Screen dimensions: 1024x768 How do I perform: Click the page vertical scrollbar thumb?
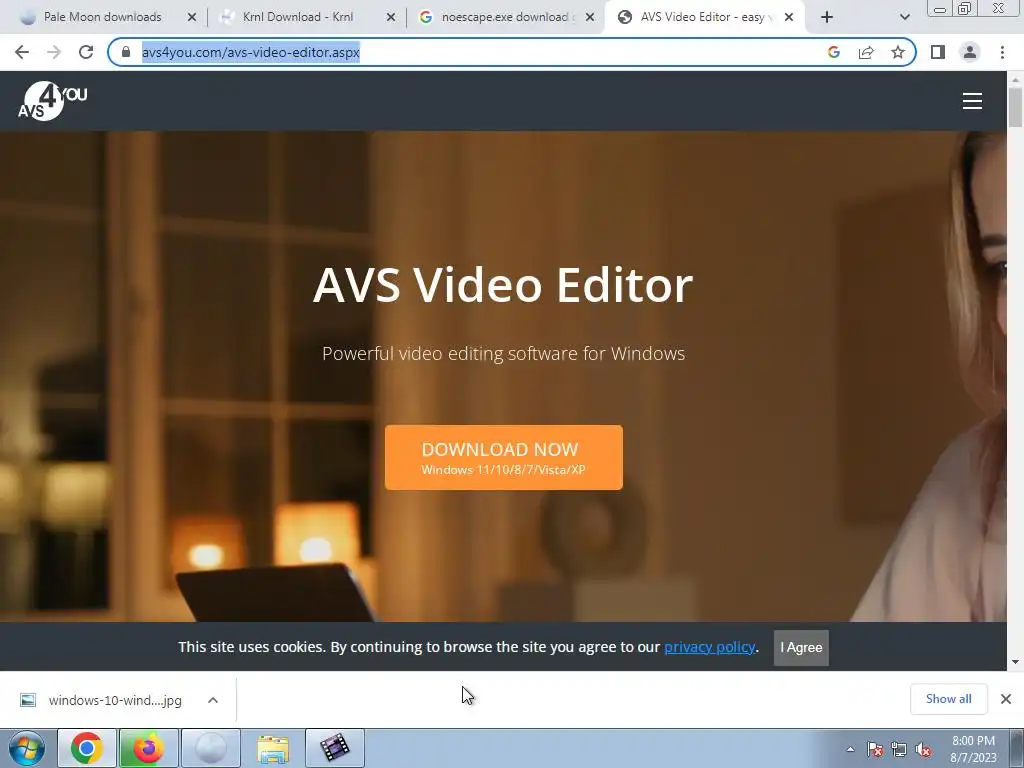coord(1015,106)
